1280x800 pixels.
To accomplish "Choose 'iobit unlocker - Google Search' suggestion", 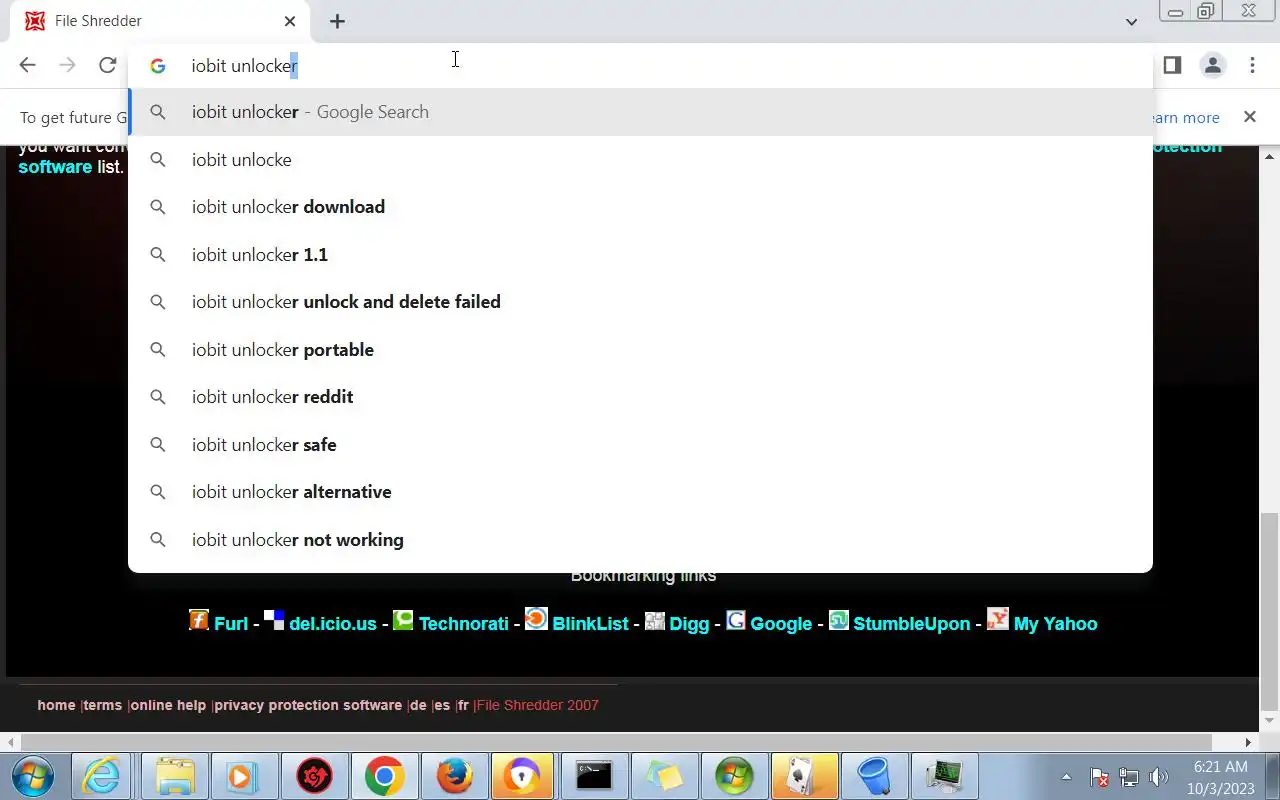I will click(x=640, y=112).
